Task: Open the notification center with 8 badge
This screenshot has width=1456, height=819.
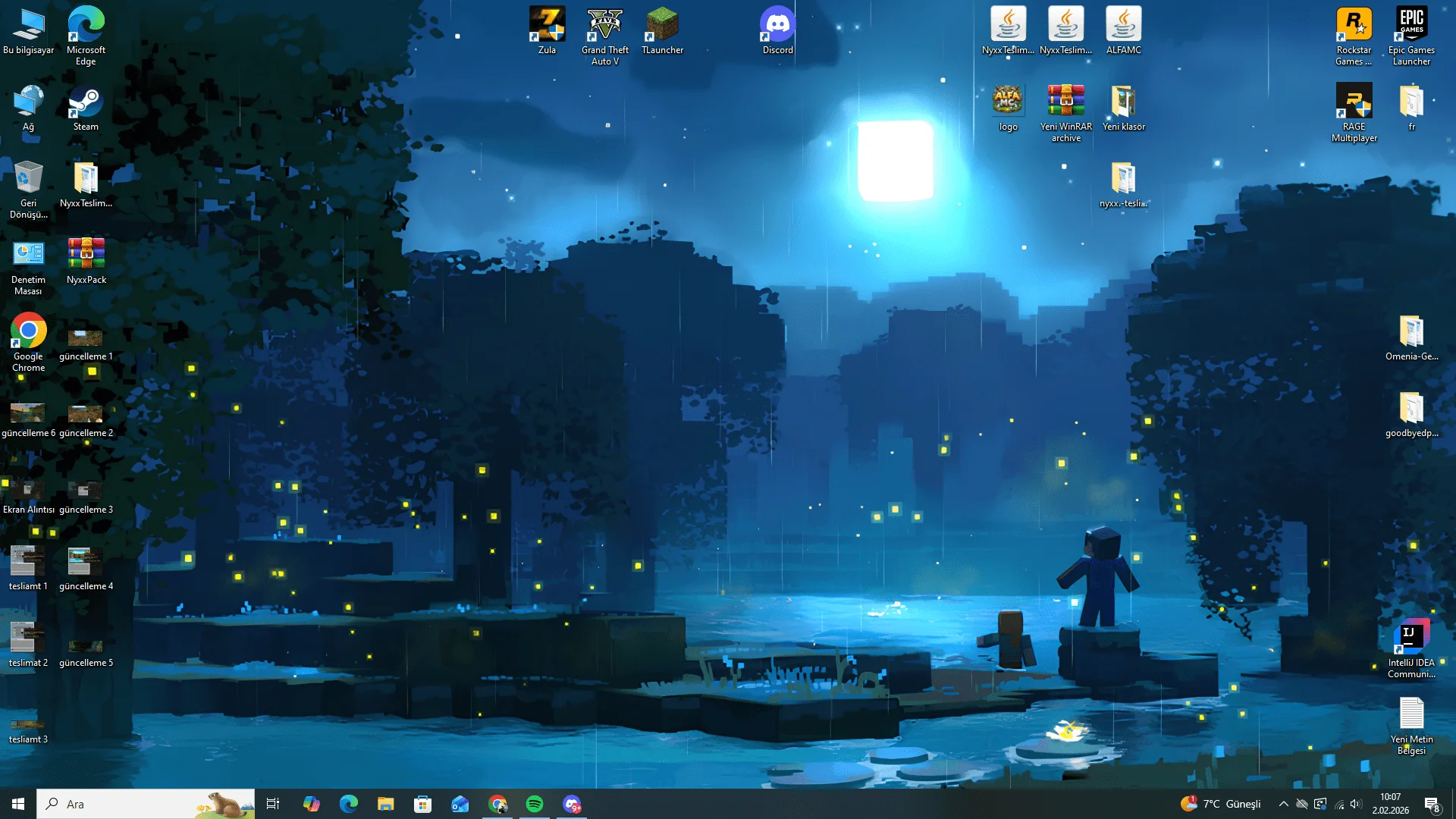Action: click(1432, 804)
